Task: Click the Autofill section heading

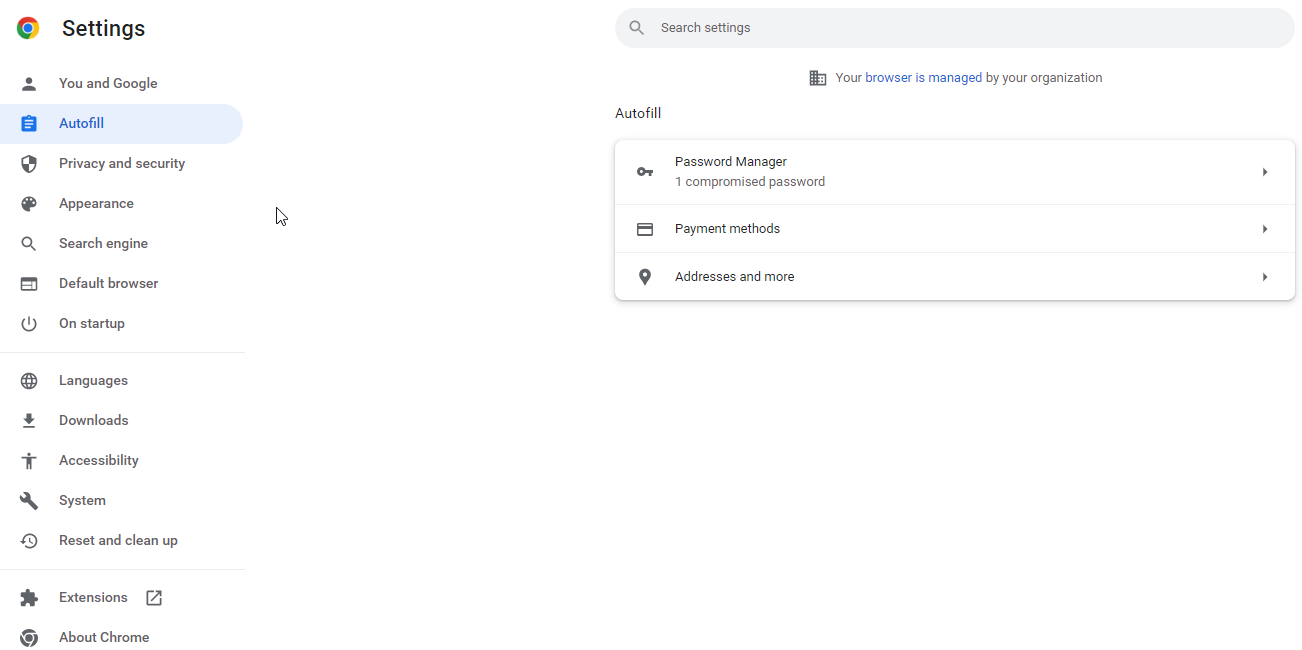Action: 638,114
